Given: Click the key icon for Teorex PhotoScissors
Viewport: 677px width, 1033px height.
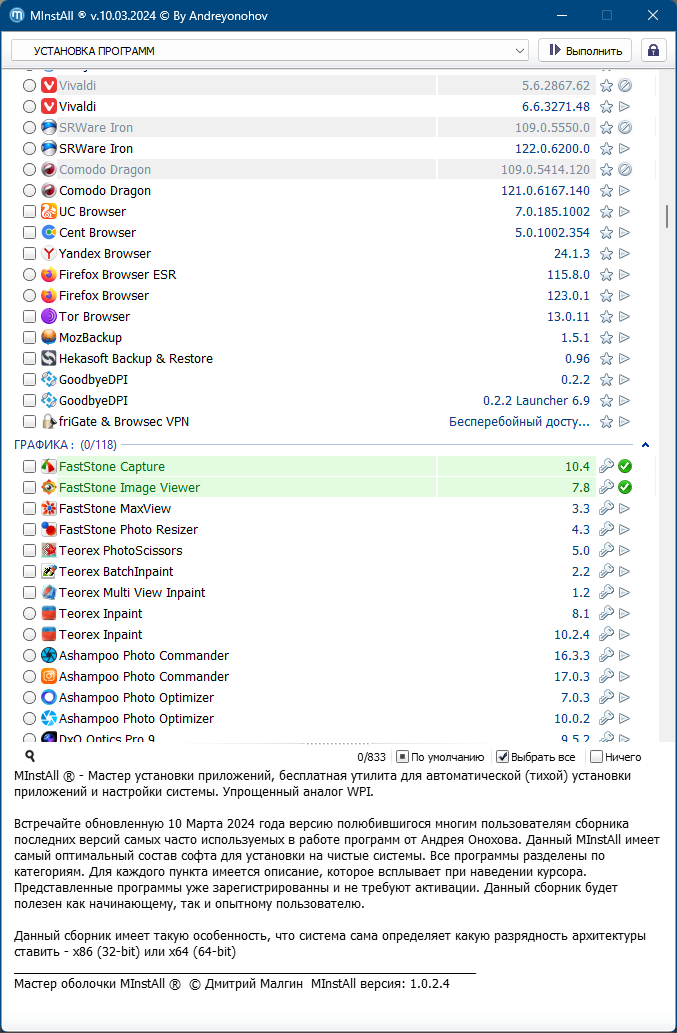Looking at the screenshot, I should point(606,551).
